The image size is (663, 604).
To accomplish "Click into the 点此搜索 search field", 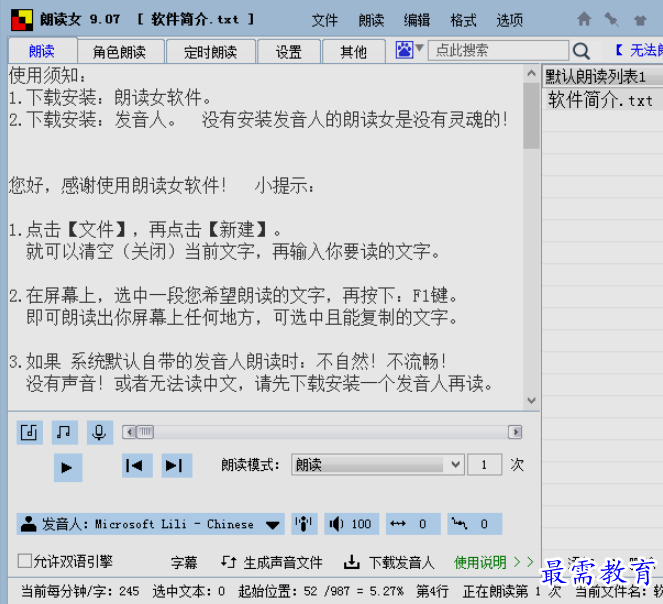I will pos(498,50).
